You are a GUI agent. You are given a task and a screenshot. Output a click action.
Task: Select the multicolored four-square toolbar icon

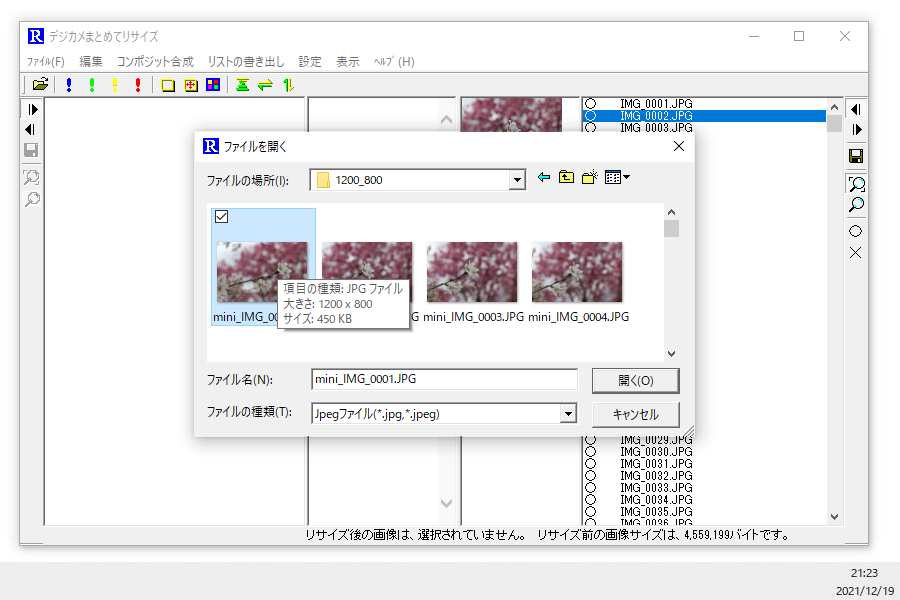pos(213,85)
